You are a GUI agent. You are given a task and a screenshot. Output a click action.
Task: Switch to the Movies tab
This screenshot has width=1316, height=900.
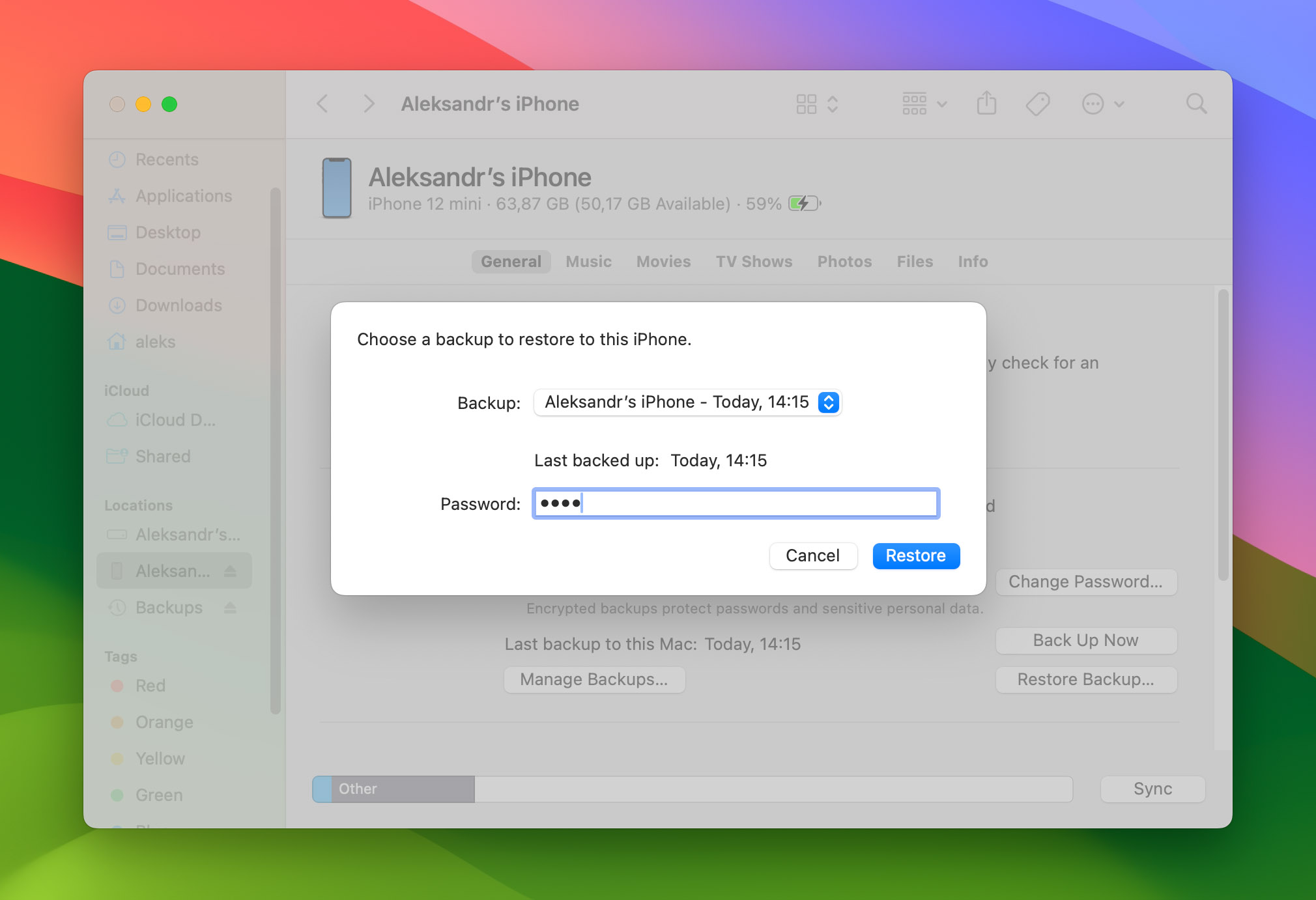tap(663, 262)
